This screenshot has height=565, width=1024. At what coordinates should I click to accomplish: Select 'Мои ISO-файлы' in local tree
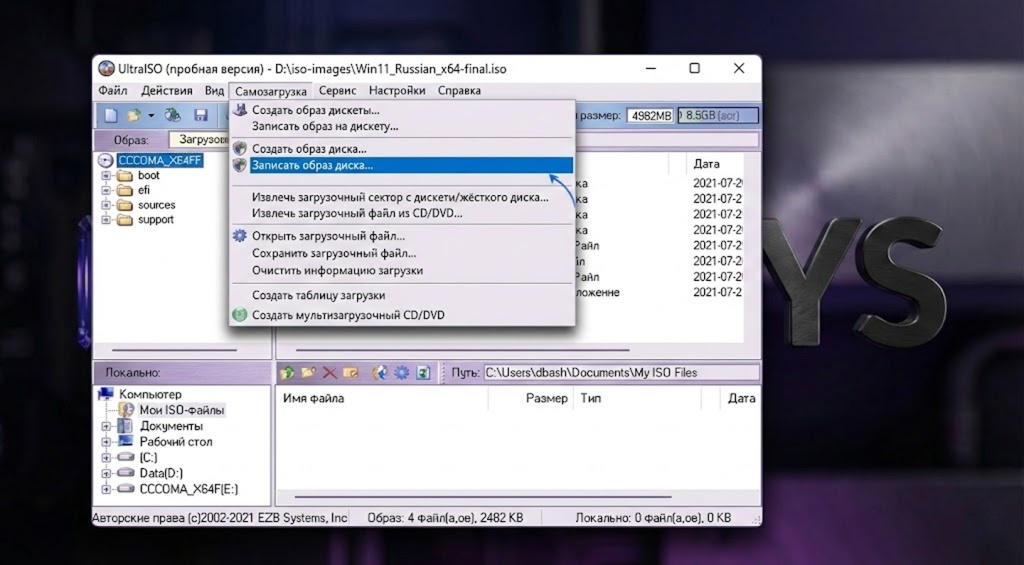coord(181,410)
